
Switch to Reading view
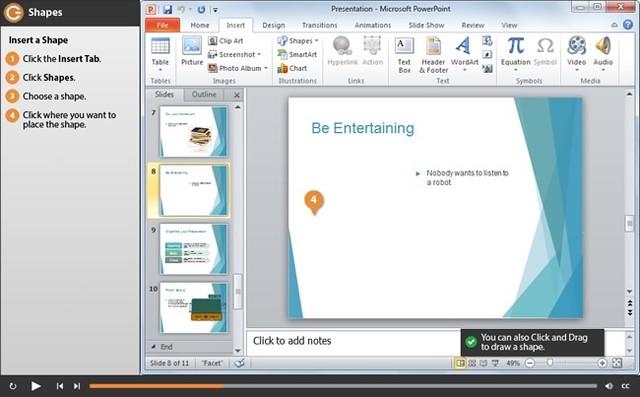tap(483, 363)
